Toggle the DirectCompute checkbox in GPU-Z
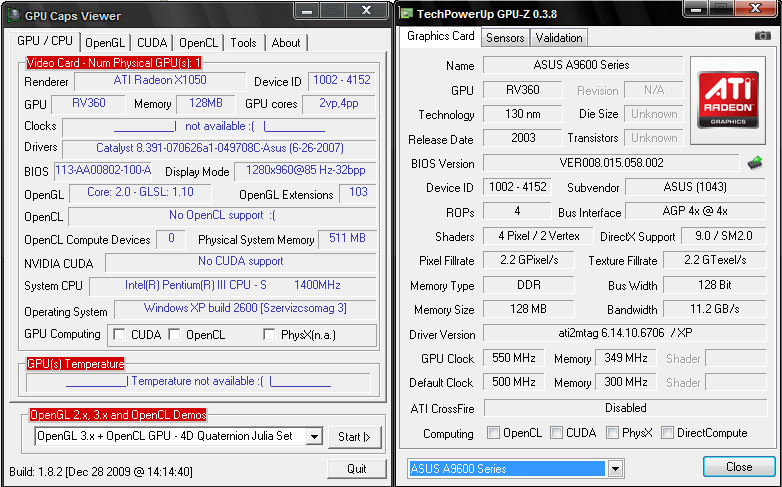The width and height of the screenshot is (782, 487). click(667, 433)
